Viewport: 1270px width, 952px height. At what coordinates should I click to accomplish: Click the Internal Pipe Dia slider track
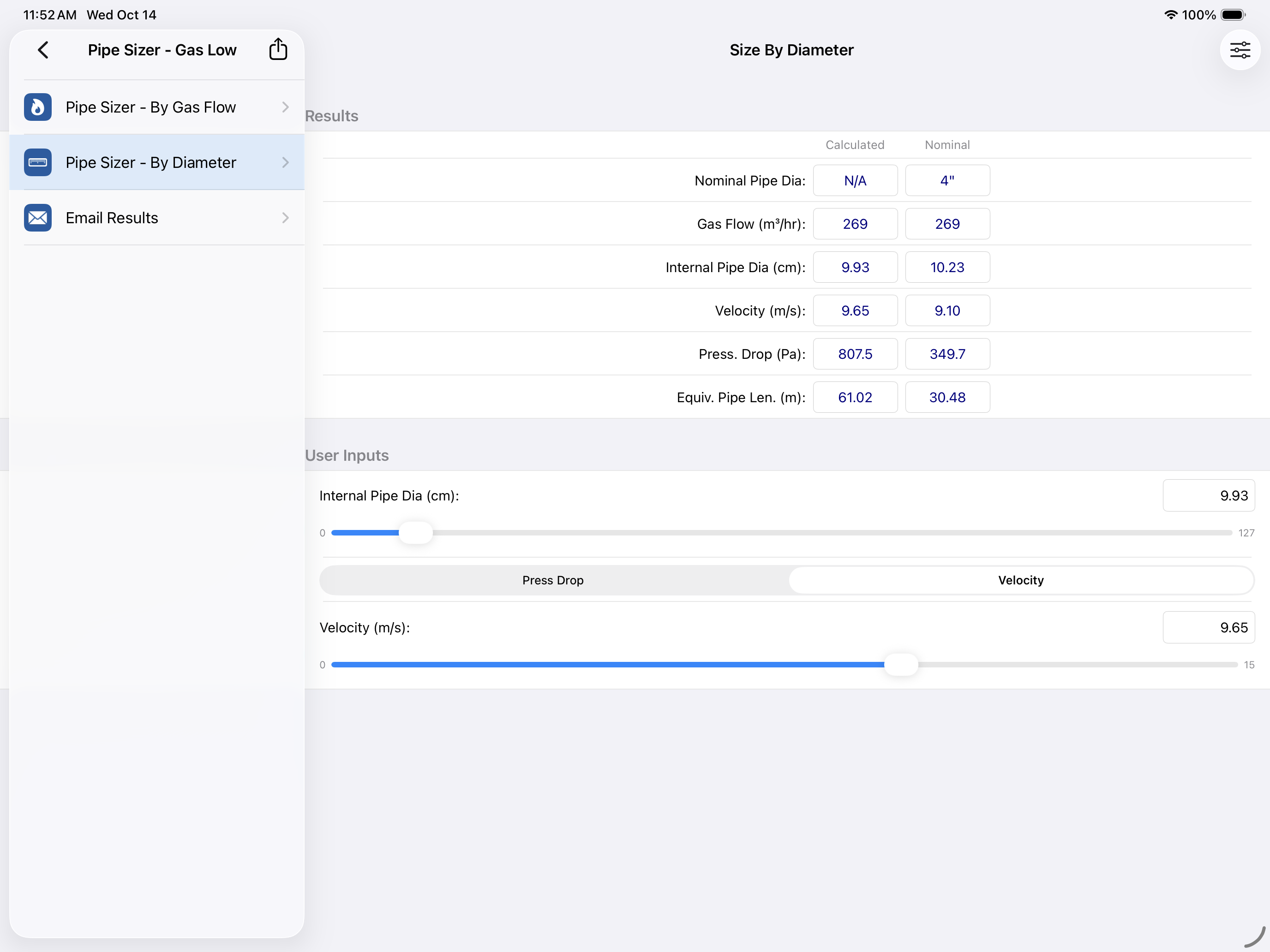click(781, 533)
